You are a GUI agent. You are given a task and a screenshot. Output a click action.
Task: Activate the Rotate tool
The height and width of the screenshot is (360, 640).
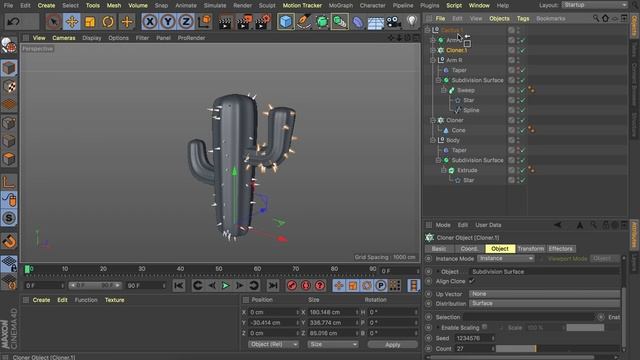(x=108, y=21)
